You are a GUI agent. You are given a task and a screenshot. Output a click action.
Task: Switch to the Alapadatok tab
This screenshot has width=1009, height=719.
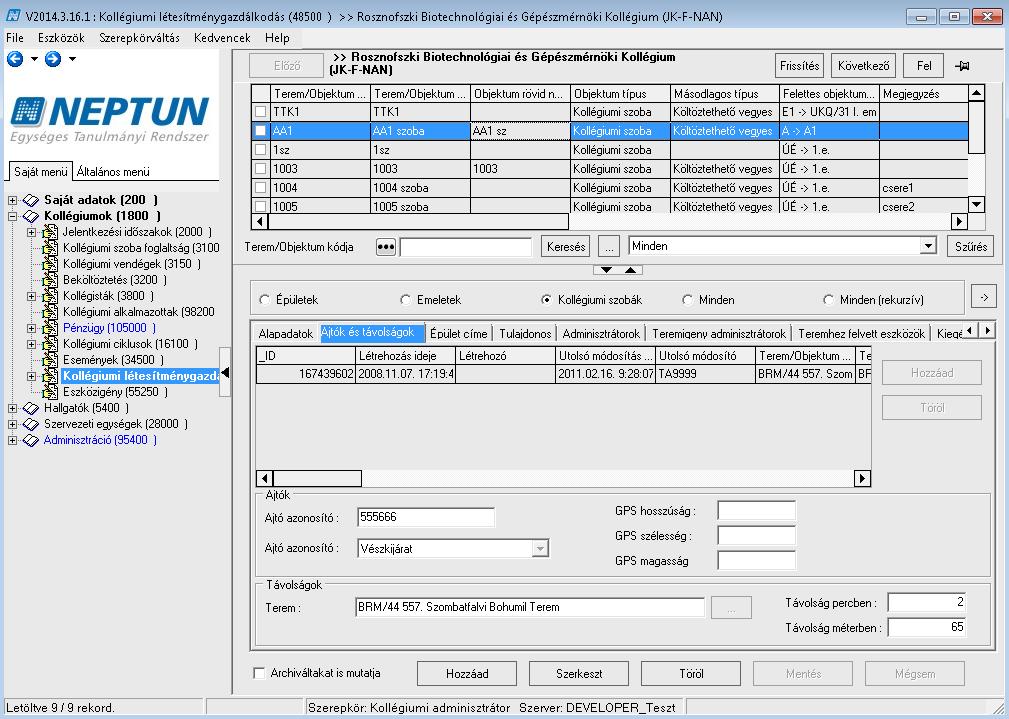click(285, 333)
